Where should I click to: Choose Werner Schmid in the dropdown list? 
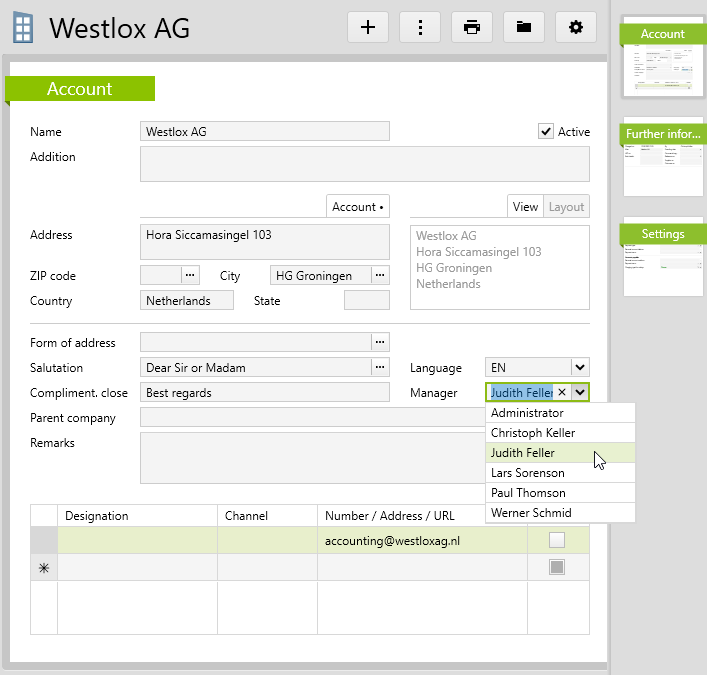(x=531, y=513)
